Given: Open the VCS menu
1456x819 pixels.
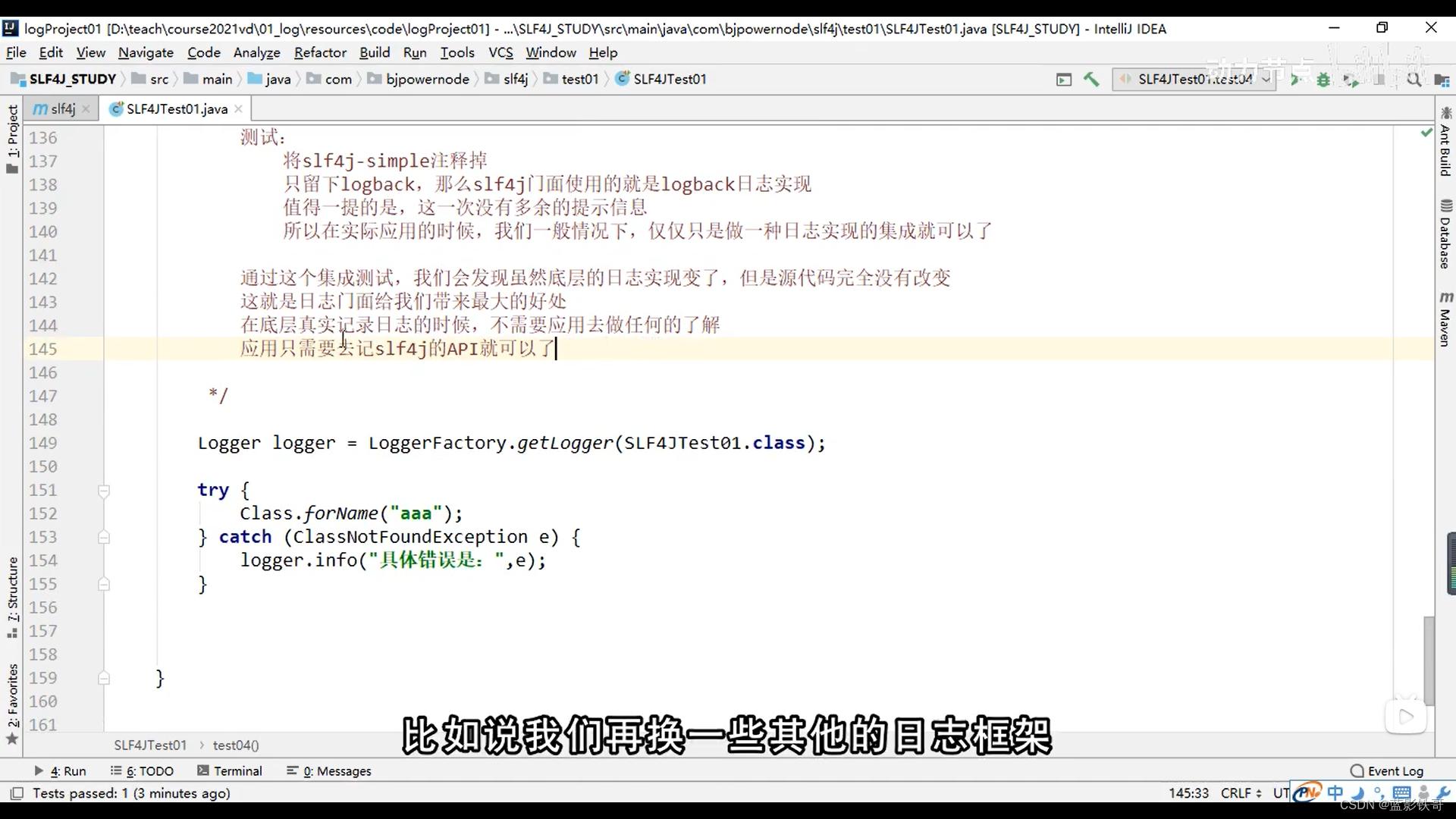Looking at the screenshot, I should point(500,52).
